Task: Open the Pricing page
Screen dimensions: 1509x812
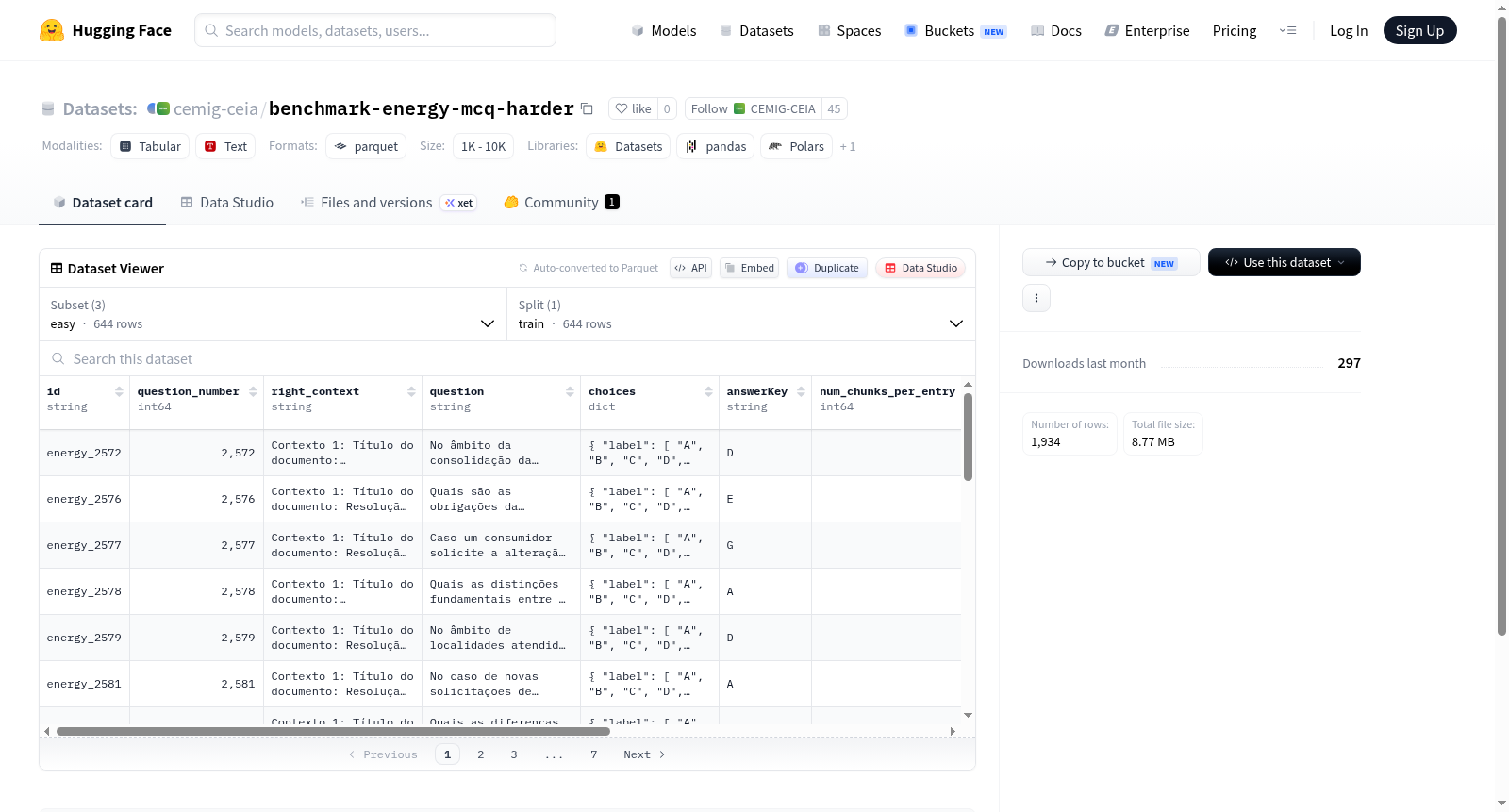Action: [x=1235, y=31]
